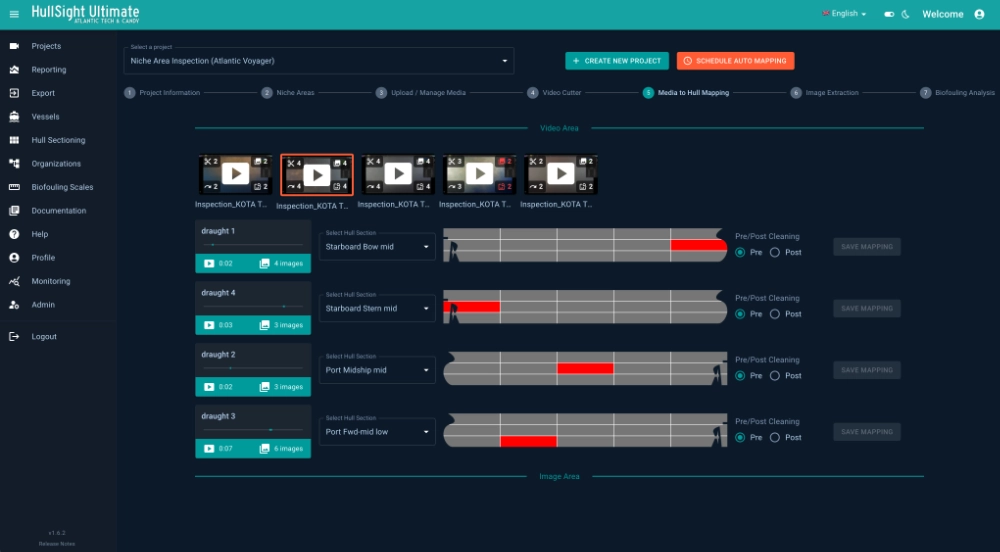The height and width of the screenshot is (552, 1000).
Task: Open the Vessels ship icon
Action: point(14,117)
